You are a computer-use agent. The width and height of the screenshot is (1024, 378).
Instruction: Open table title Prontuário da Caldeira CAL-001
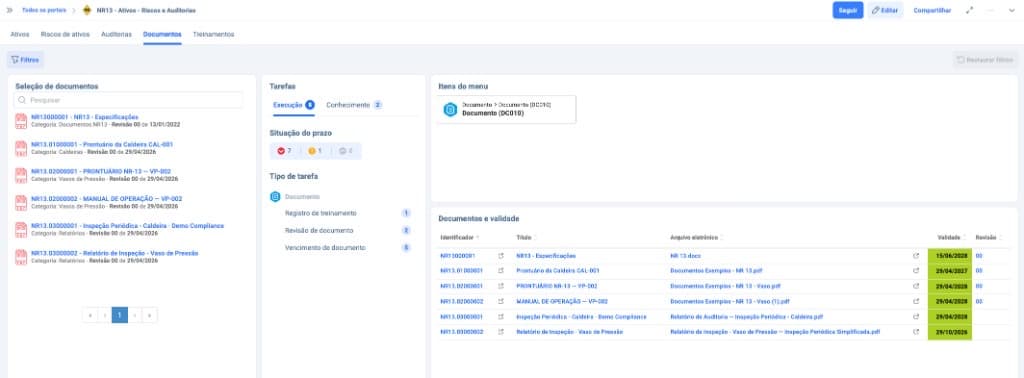point(558,270)
